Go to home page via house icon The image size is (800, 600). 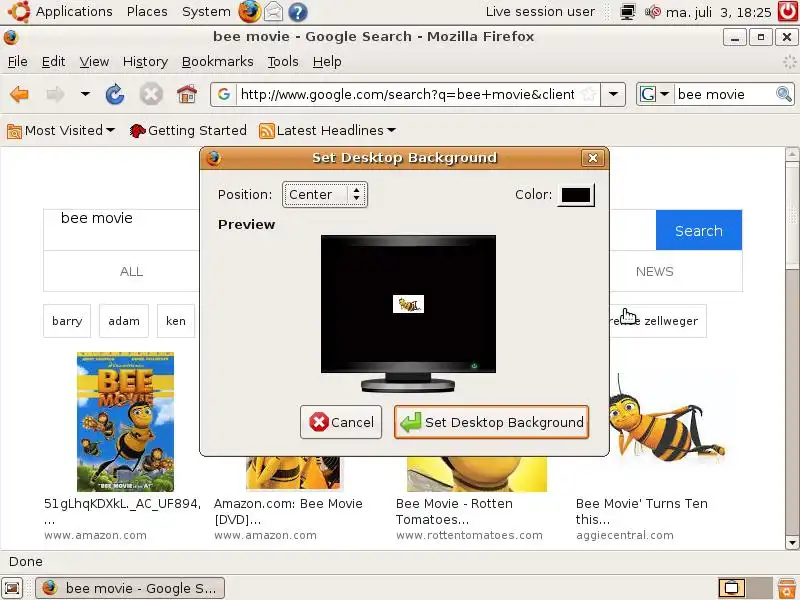pyautogui.click(x=187, y=94)
